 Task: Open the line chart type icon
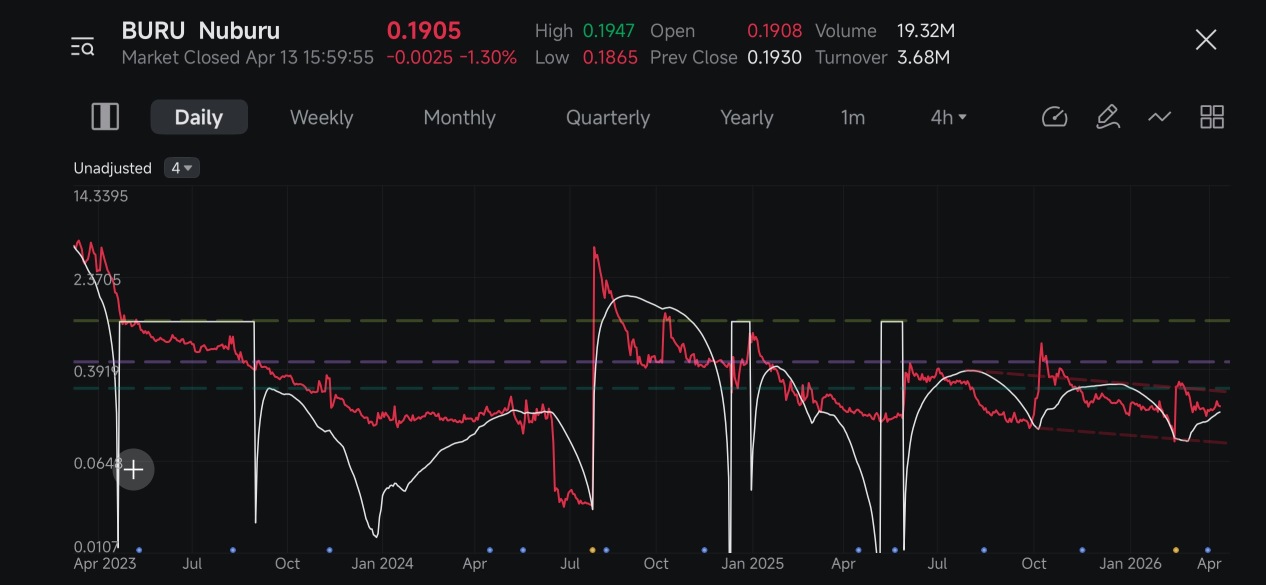coord(1159,117)
